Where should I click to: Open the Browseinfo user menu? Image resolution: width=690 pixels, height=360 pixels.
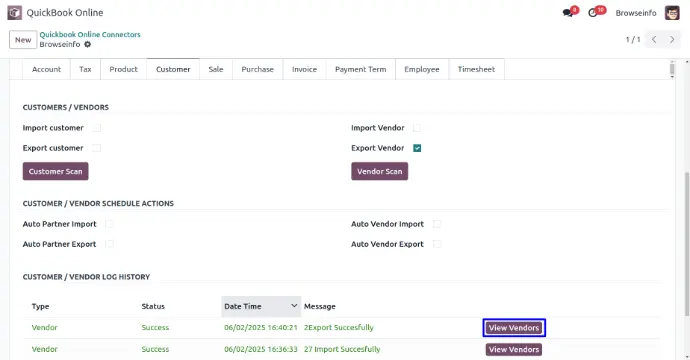[635, 13]
